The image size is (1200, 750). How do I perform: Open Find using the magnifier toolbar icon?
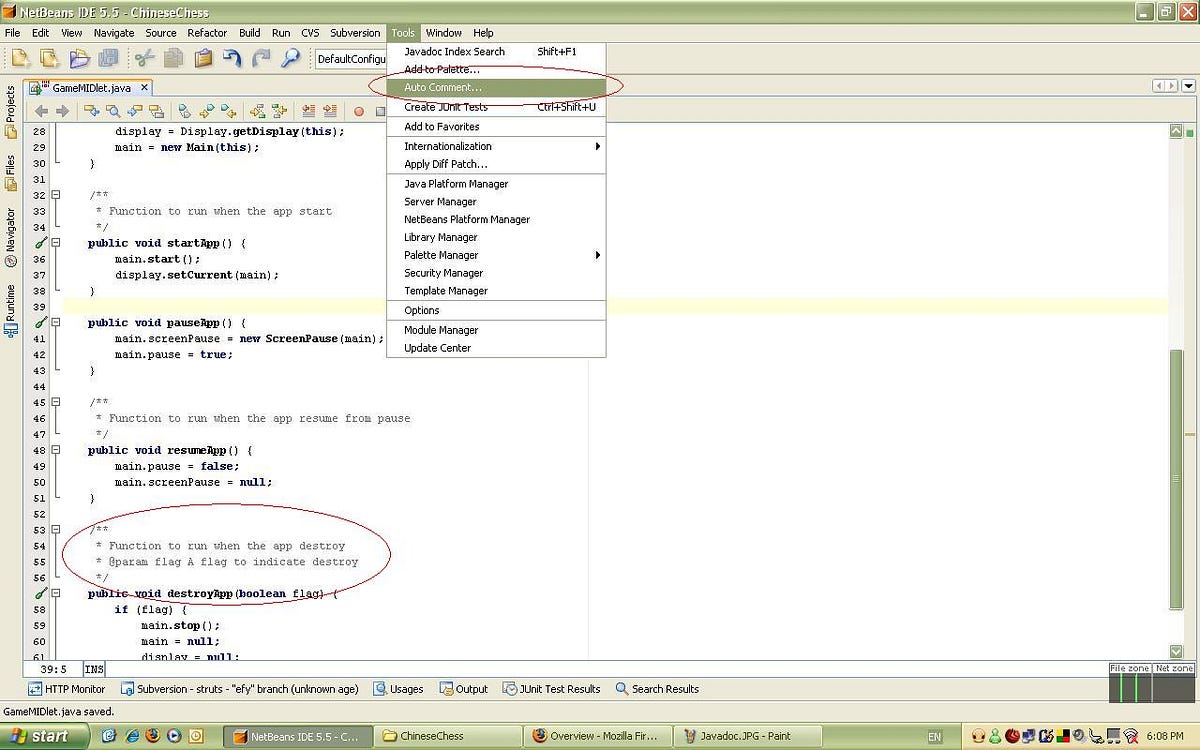(292, 58)
